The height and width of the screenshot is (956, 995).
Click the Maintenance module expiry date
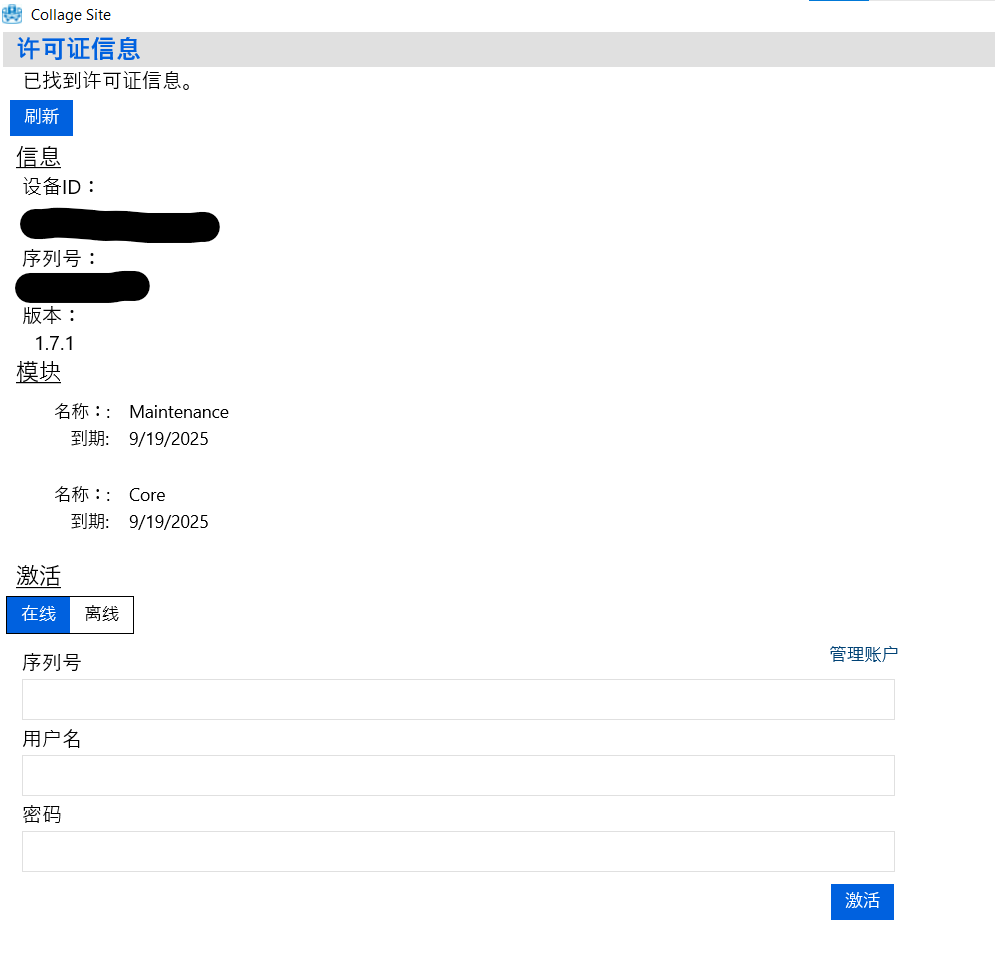click(x=169, y=439)
